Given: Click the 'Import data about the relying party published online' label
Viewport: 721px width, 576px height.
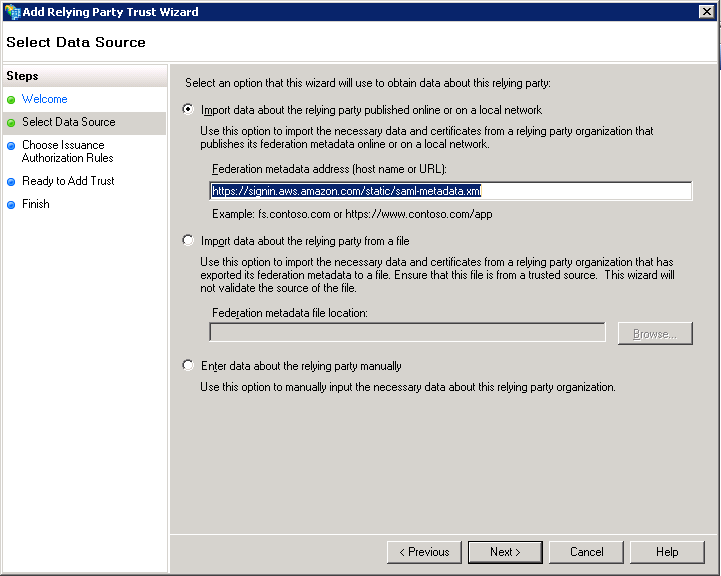Looking at the screenshot, I should 372,110.
